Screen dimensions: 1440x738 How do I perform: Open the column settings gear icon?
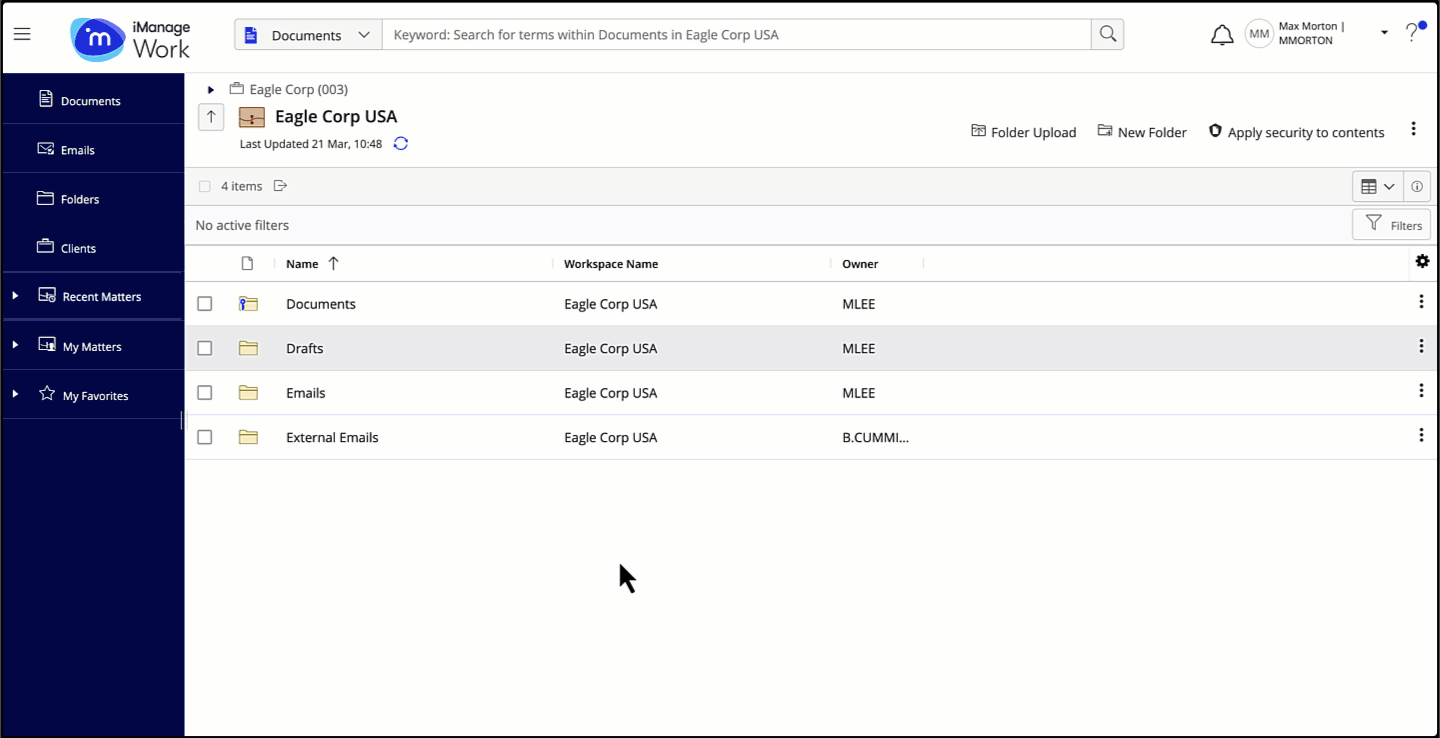[x=1422, y=261]
